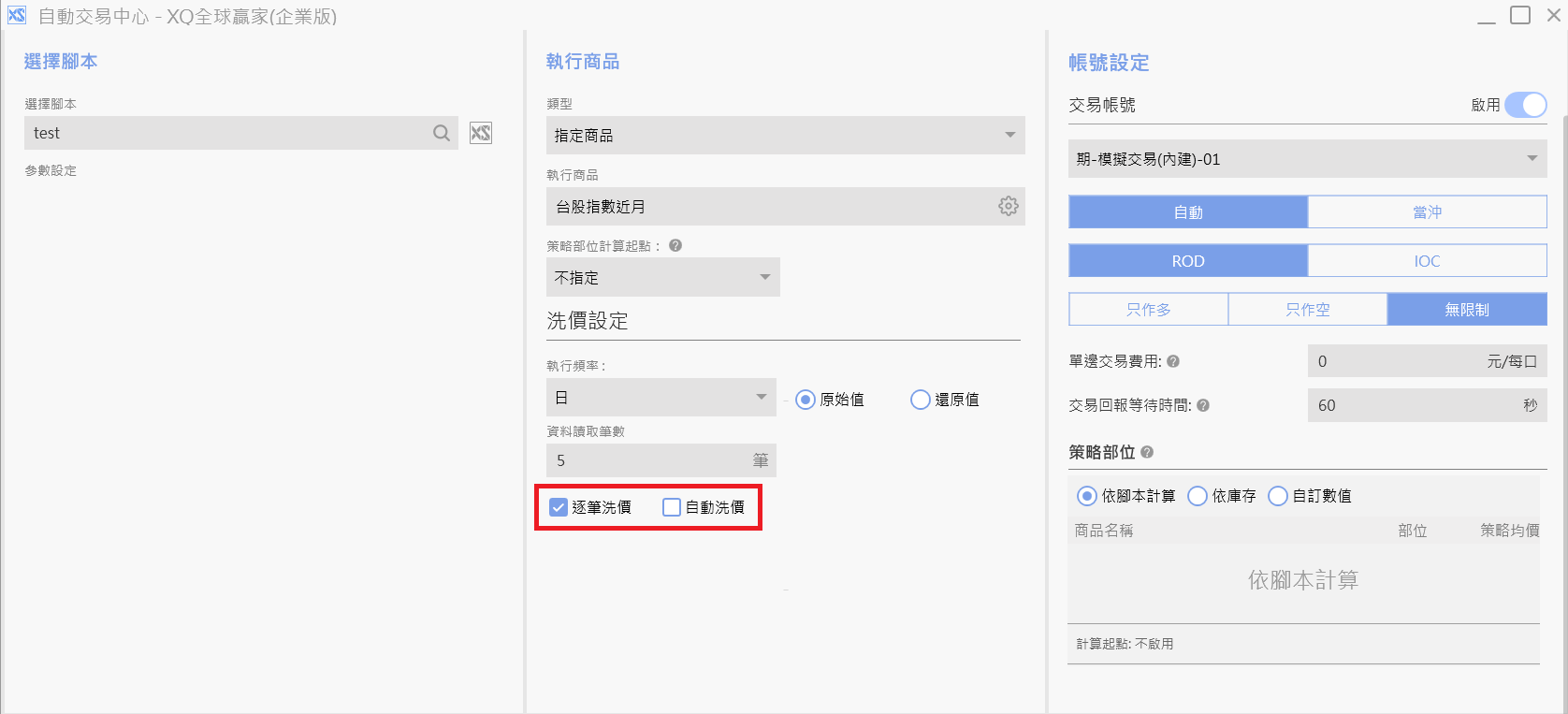Expand the 類型 dropdown showing 指定商品
The image size is (1568, 714).
785,136
